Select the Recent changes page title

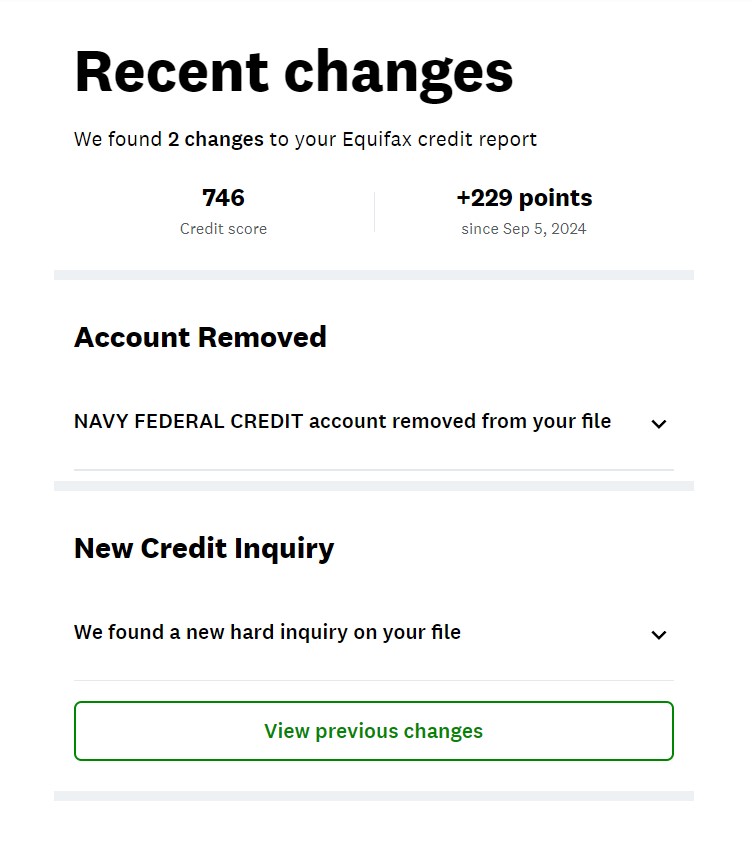click(x=294, y=72)
